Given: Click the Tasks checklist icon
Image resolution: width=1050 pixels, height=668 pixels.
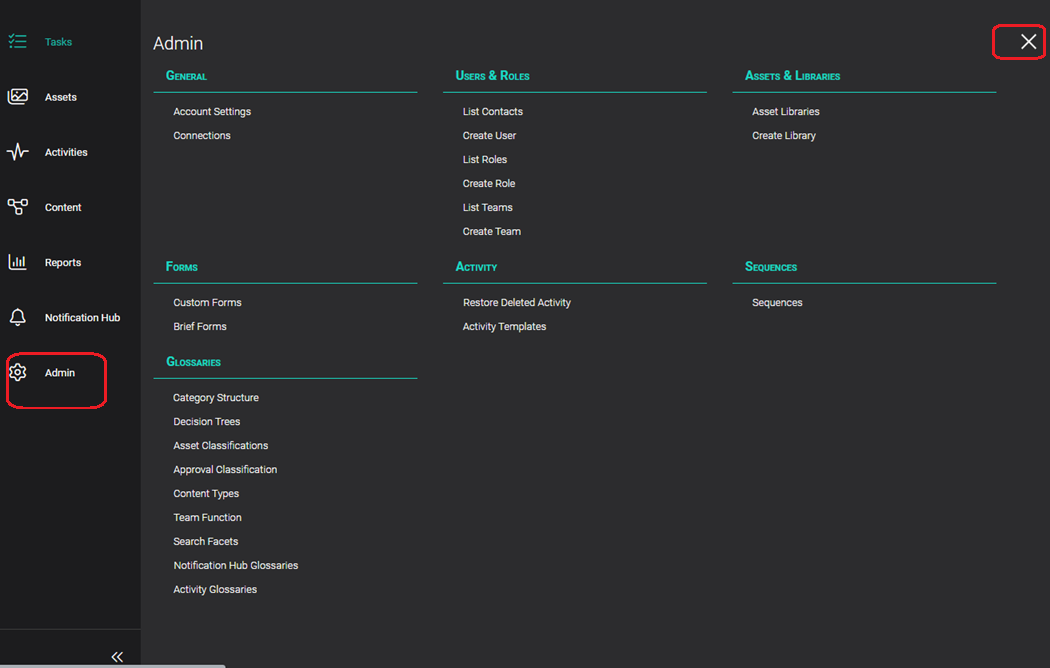Looking at the screenshot, I should click(x=17, y=41).
